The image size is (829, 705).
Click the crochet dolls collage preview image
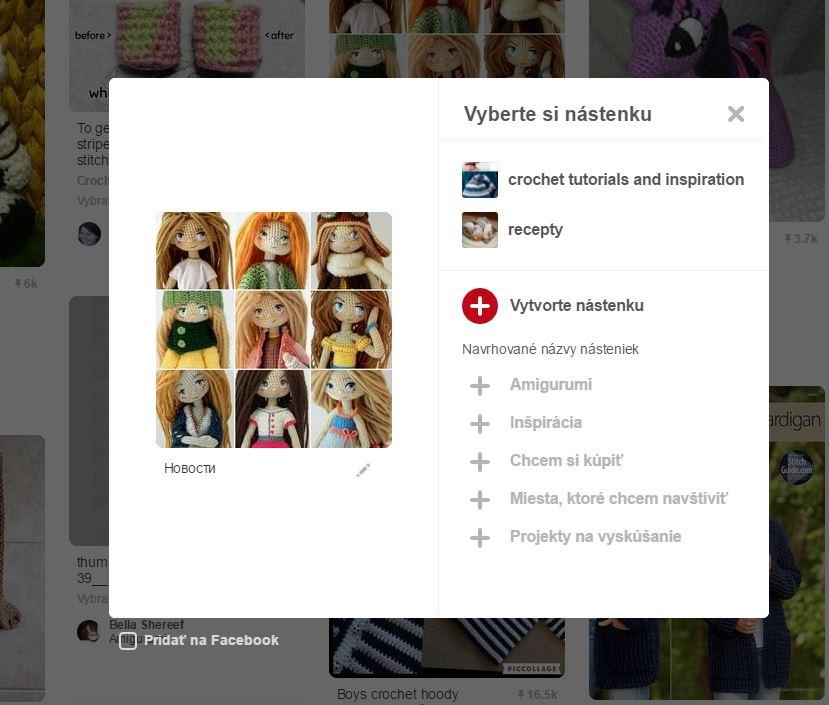274,330
